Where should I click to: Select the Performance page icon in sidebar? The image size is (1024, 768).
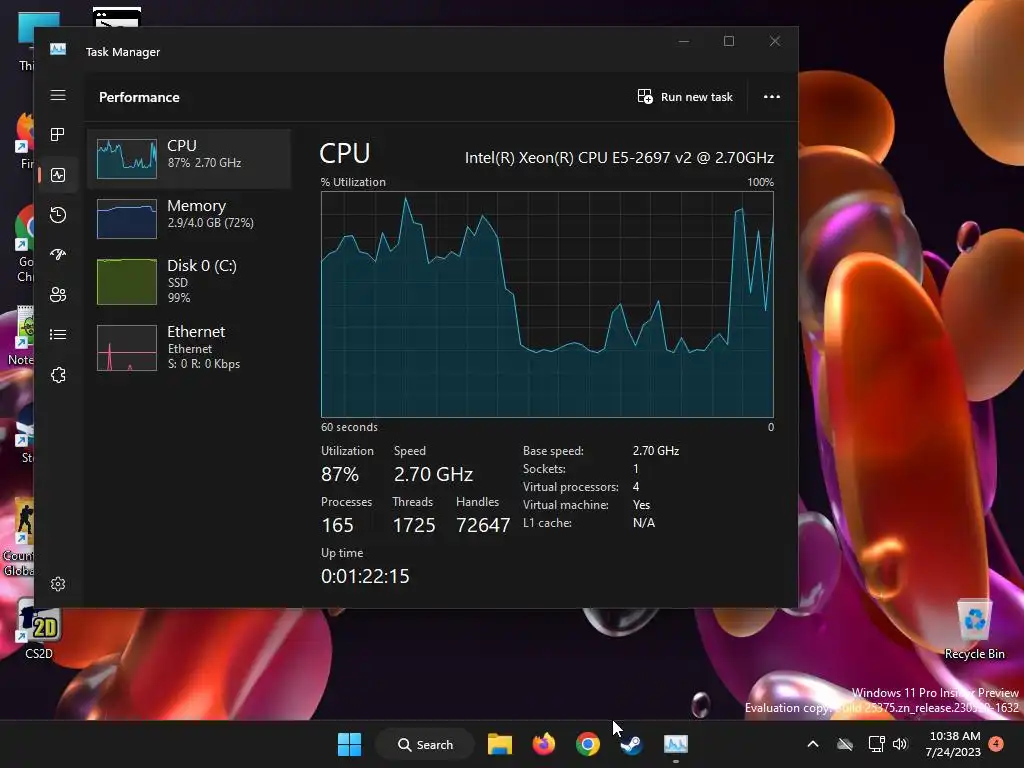point(58,175)
